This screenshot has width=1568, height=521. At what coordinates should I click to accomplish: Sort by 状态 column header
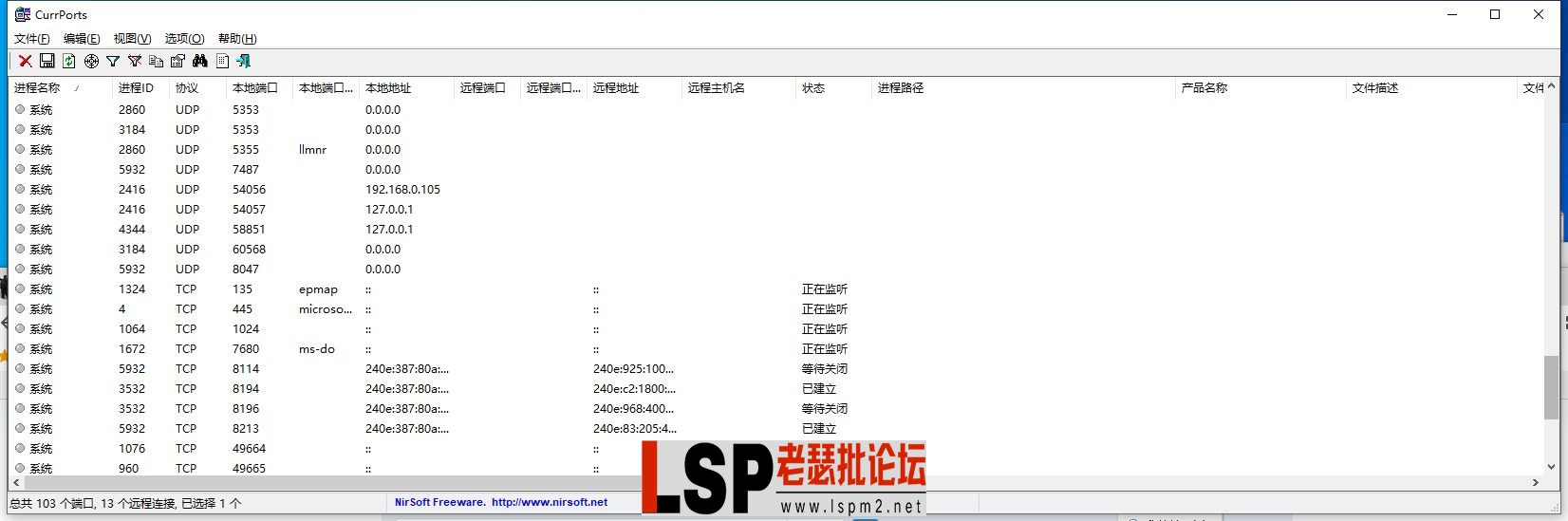pos(833,87)
